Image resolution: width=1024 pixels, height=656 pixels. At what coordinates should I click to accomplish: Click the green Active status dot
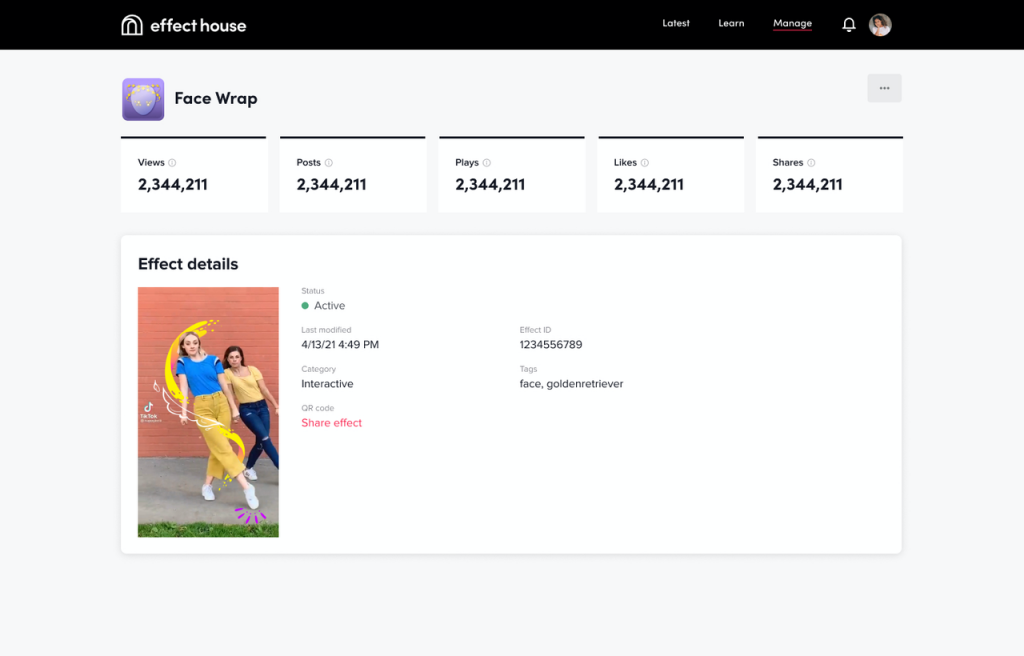305,306
